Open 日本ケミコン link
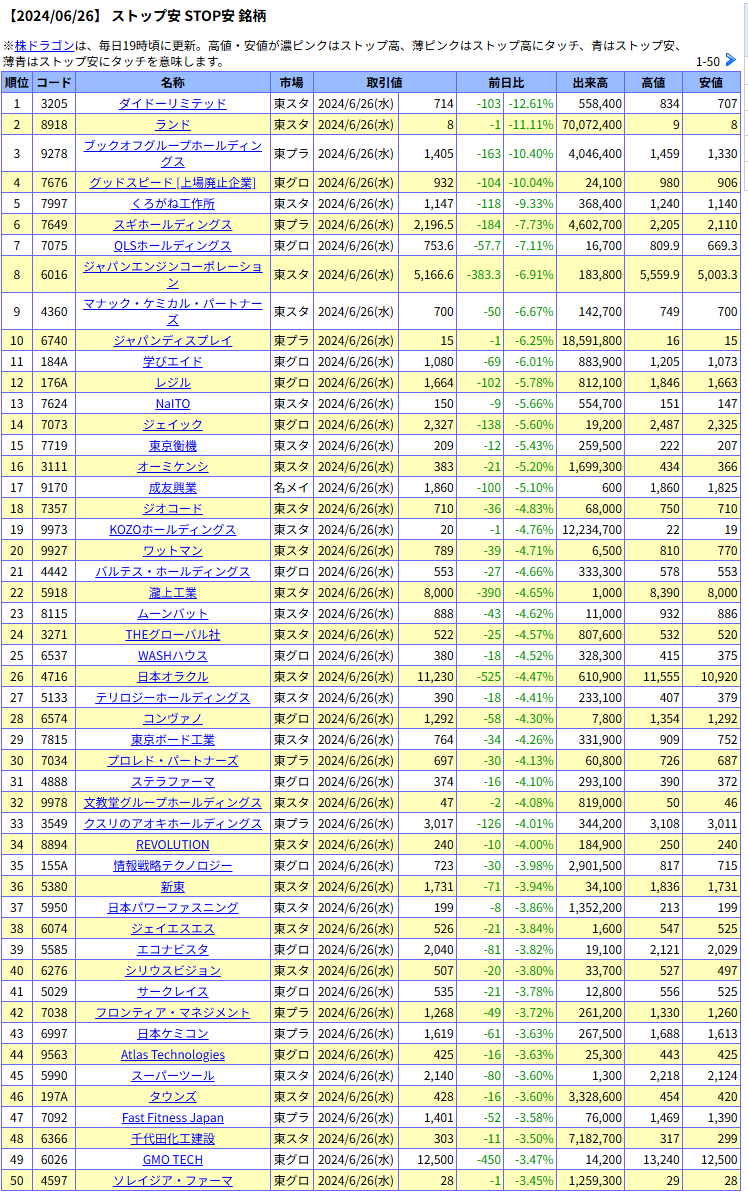This screenshot has width=748, height=1200. click(x=172, y=1033)
